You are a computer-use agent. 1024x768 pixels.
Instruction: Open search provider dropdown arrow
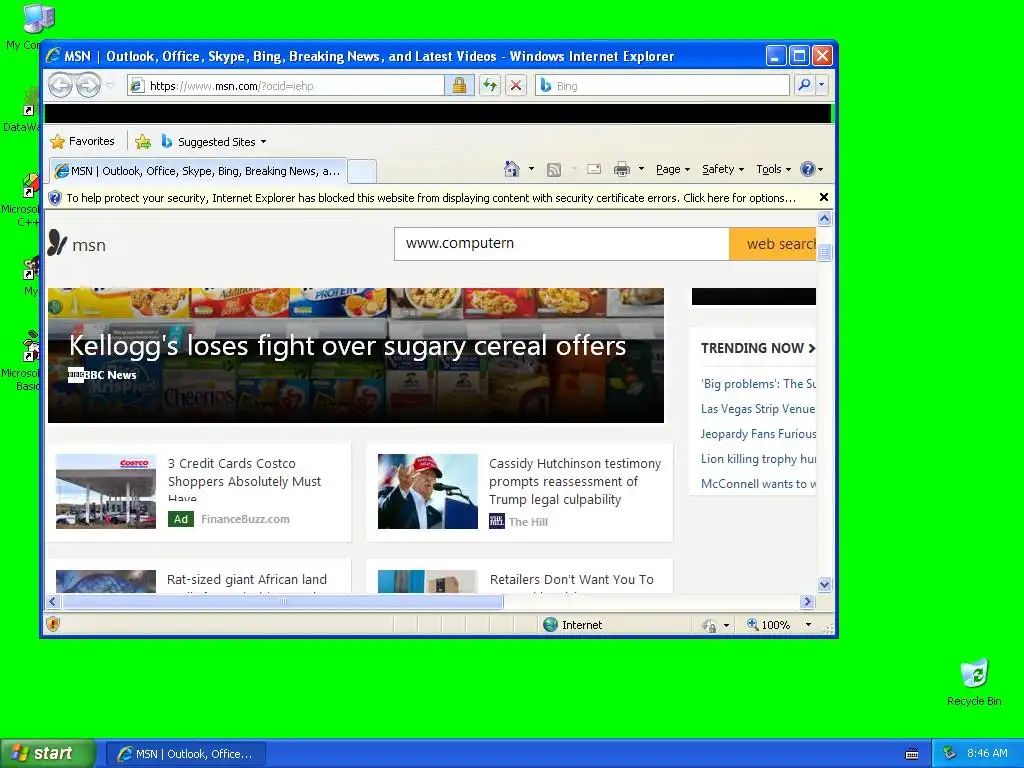coord(822,85)
